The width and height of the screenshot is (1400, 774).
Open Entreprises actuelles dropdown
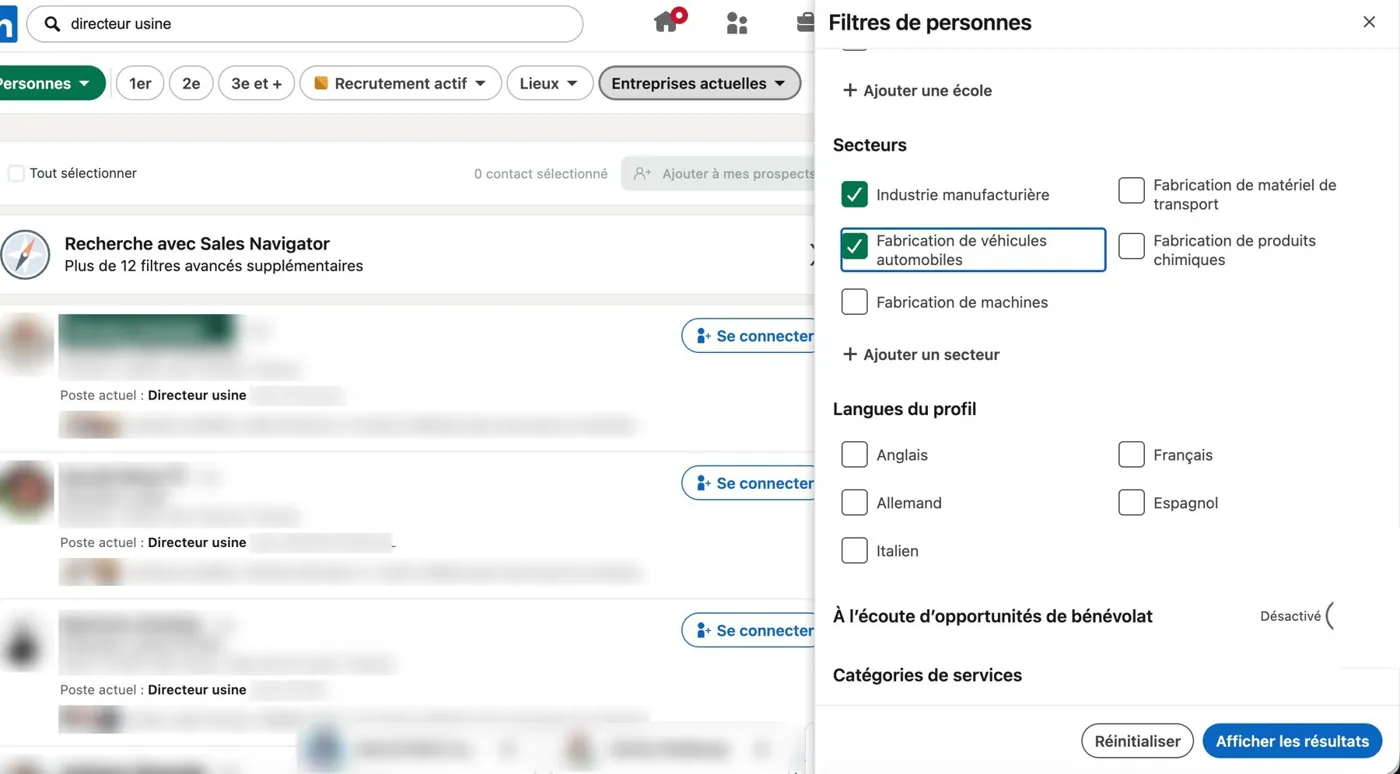click(699, 83)
